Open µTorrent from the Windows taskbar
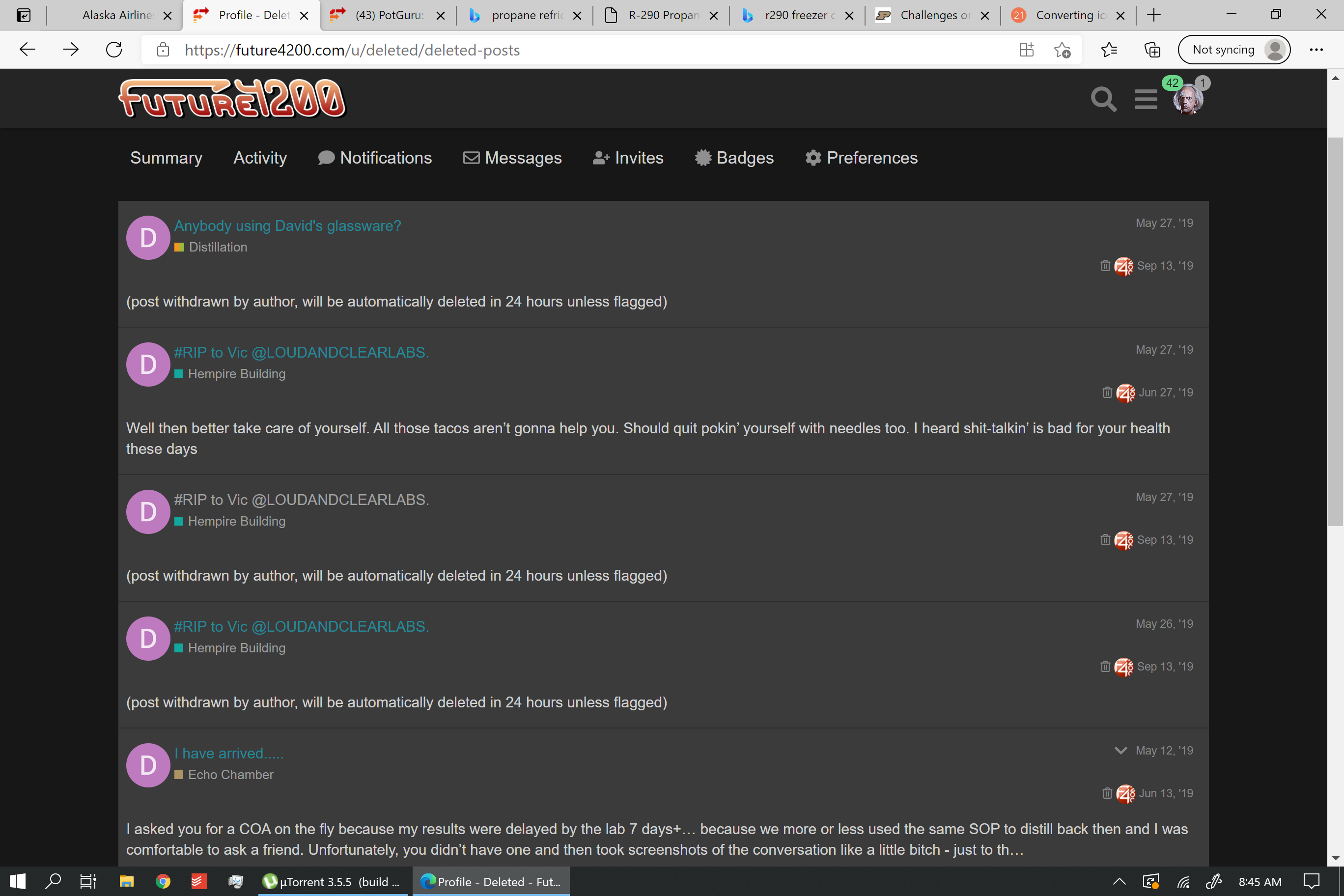The width and height of the screenshot is (1344, 896). tap(332, 881)
